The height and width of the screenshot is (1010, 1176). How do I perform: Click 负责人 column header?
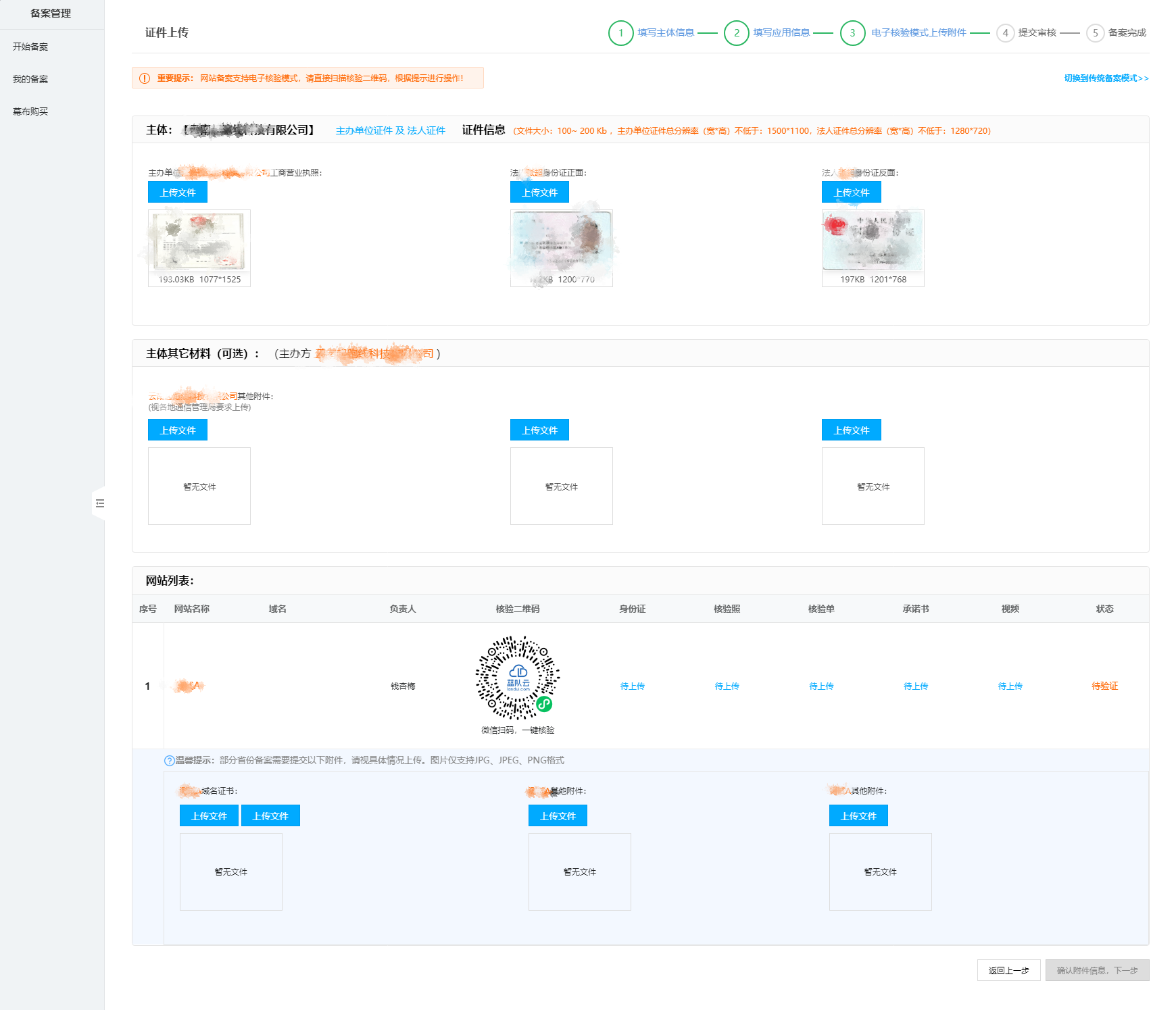[403, 609]
